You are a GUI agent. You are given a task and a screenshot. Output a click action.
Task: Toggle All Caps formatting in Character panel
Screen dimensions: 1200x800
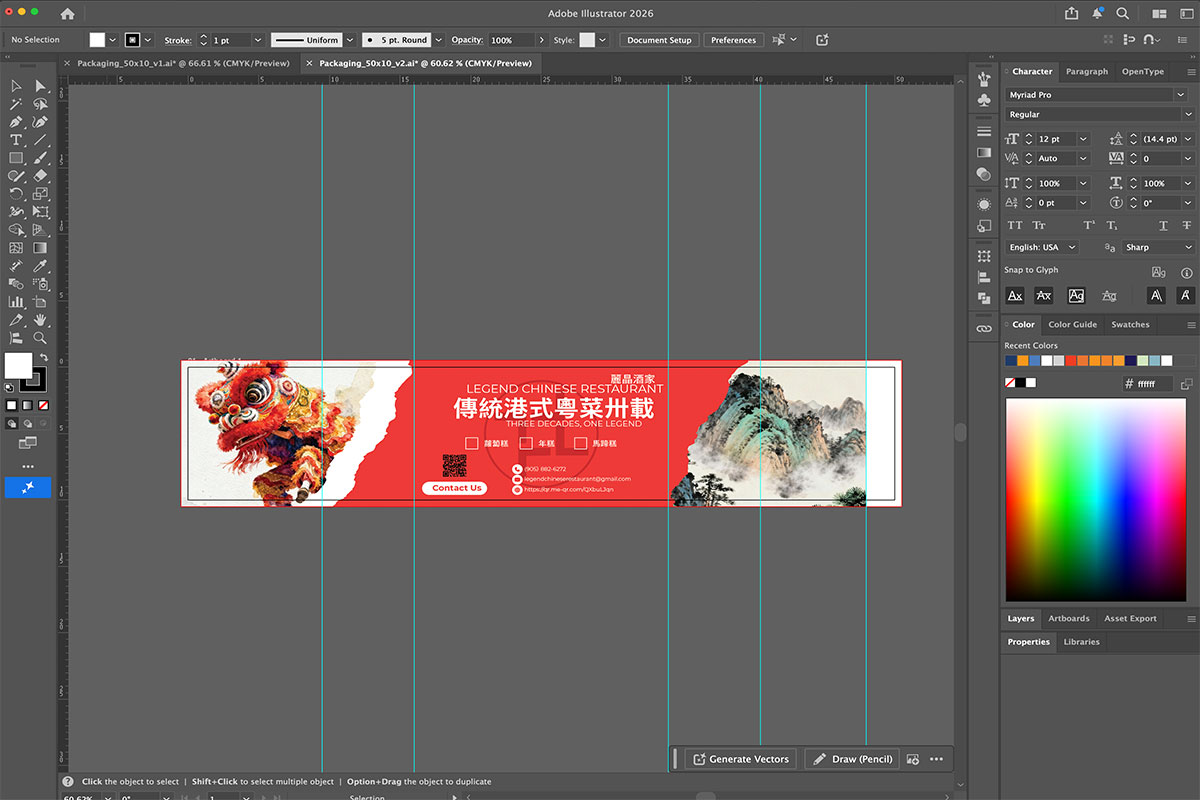point(1015,224)
